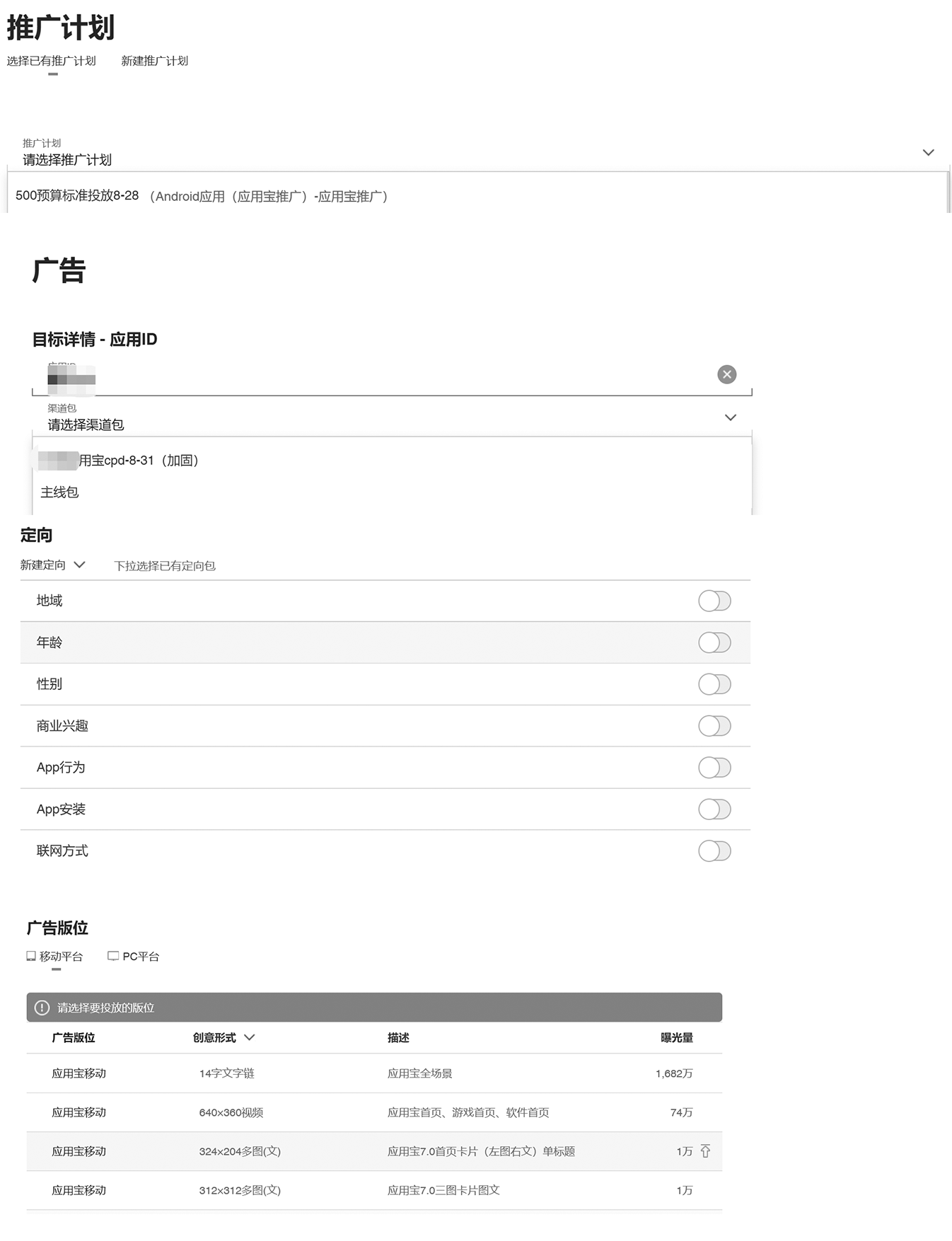Screen dimensions: 952x1241
Task: Toggle the 地域 targeting switch
Action: coord(714,601)
